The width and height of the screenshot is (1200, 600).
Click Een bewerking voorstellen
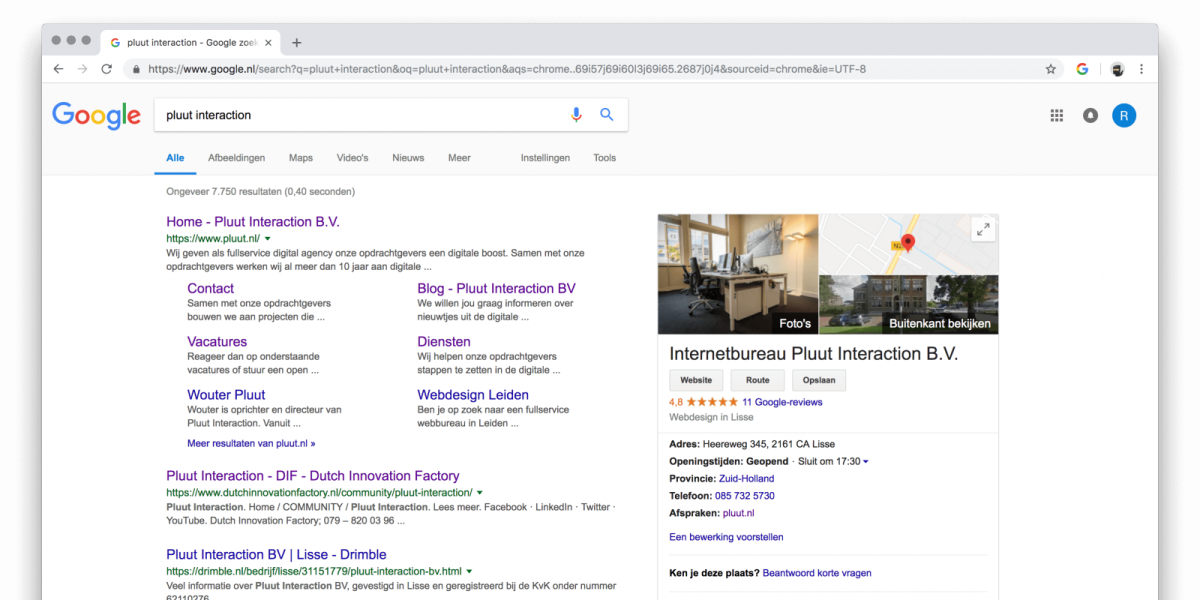[x=726, y=537]
